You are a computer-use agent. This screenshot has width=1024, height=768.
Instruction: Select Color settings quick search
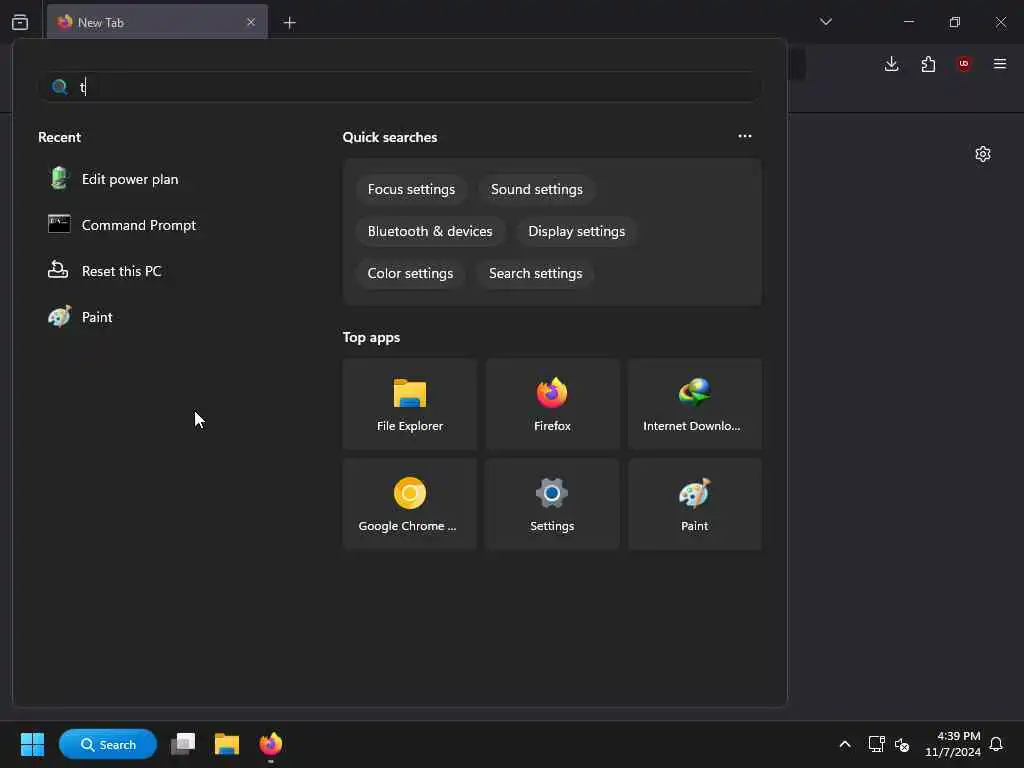coord(410,273)
